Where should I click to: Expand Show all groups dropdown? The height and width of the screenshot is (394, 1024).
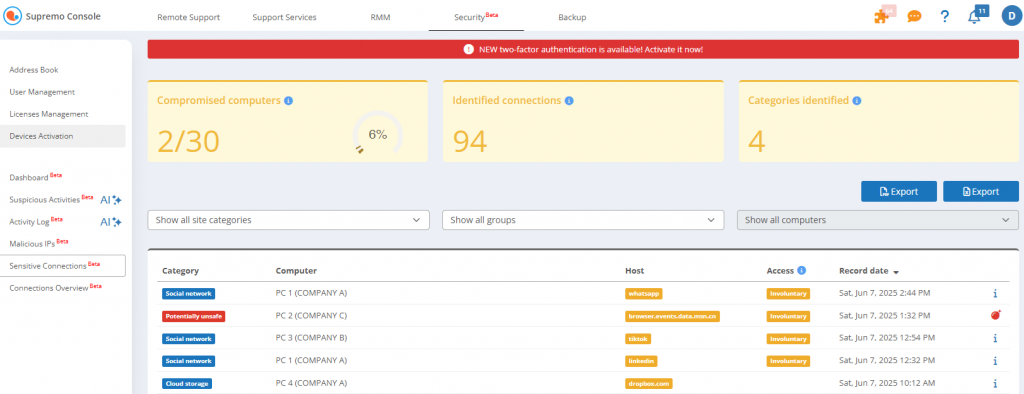tap(583, 220)
